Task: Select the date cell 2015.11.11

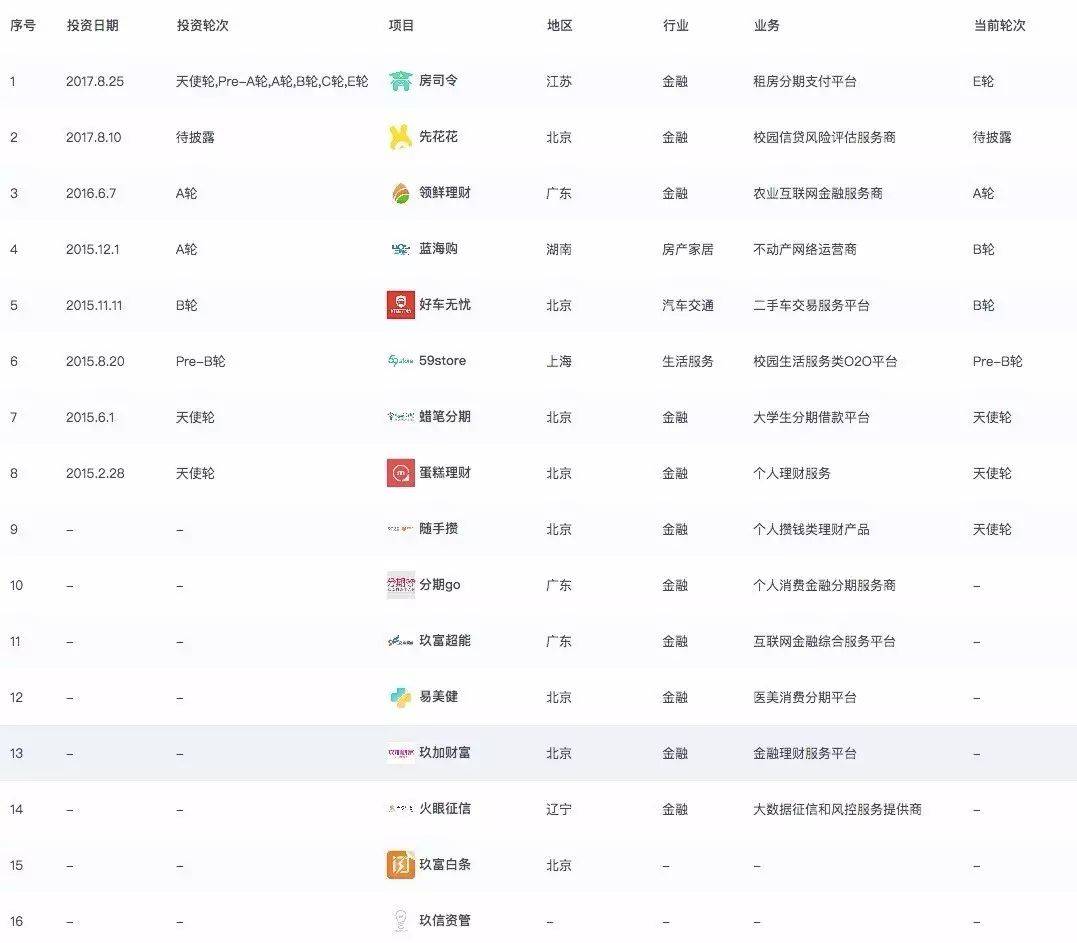Action: coord(94,306)
